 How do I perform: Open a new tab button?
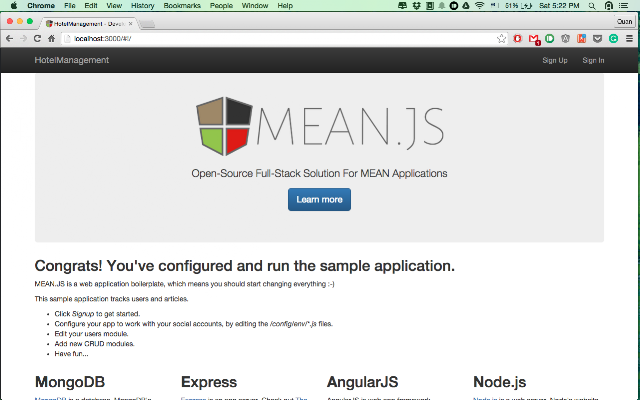coord(147,24)
